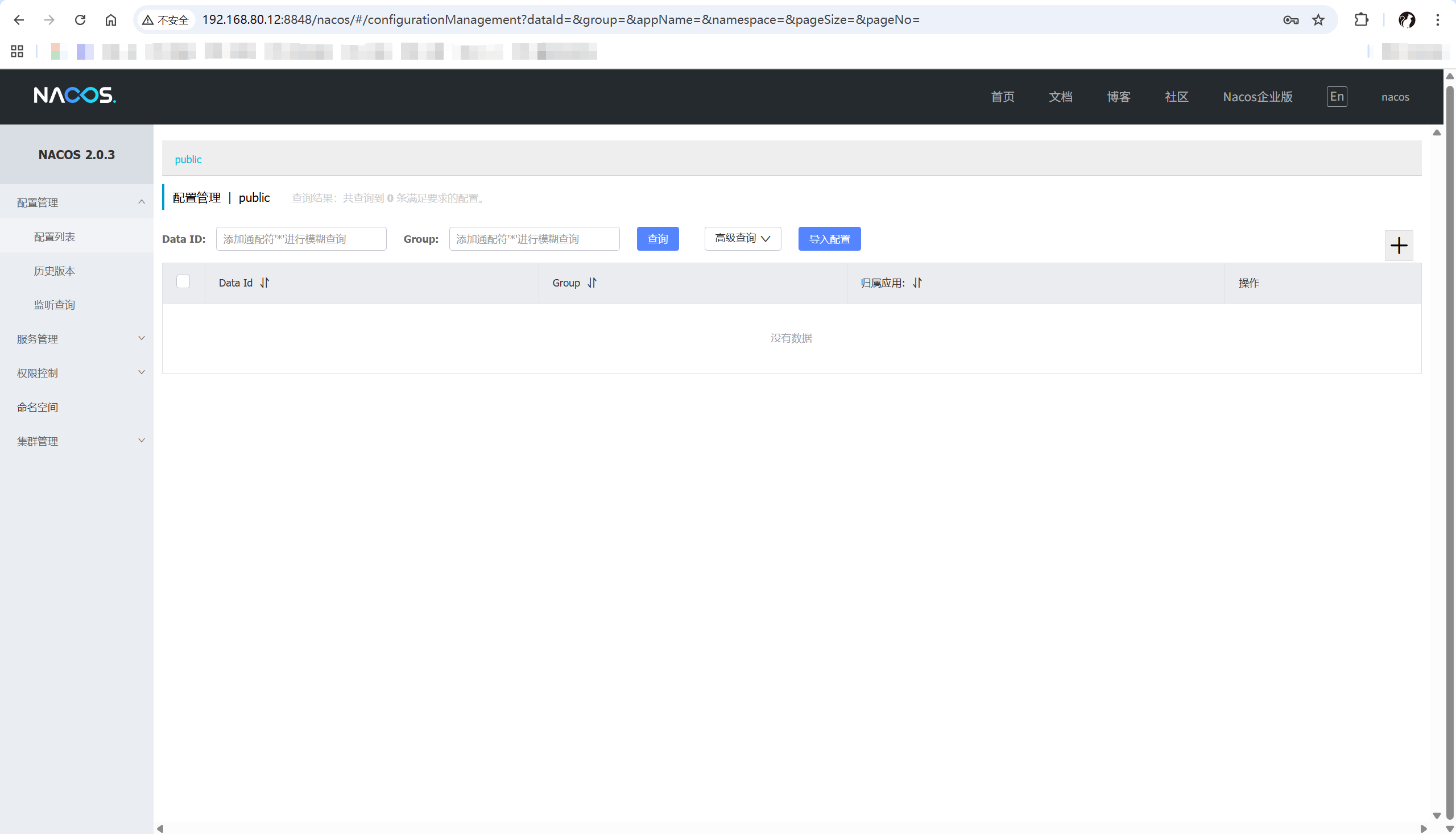Viewport: 1456px width, 834px height.
Task: Open the 命名空间 menu item
Action: click(x=38, y=407)
